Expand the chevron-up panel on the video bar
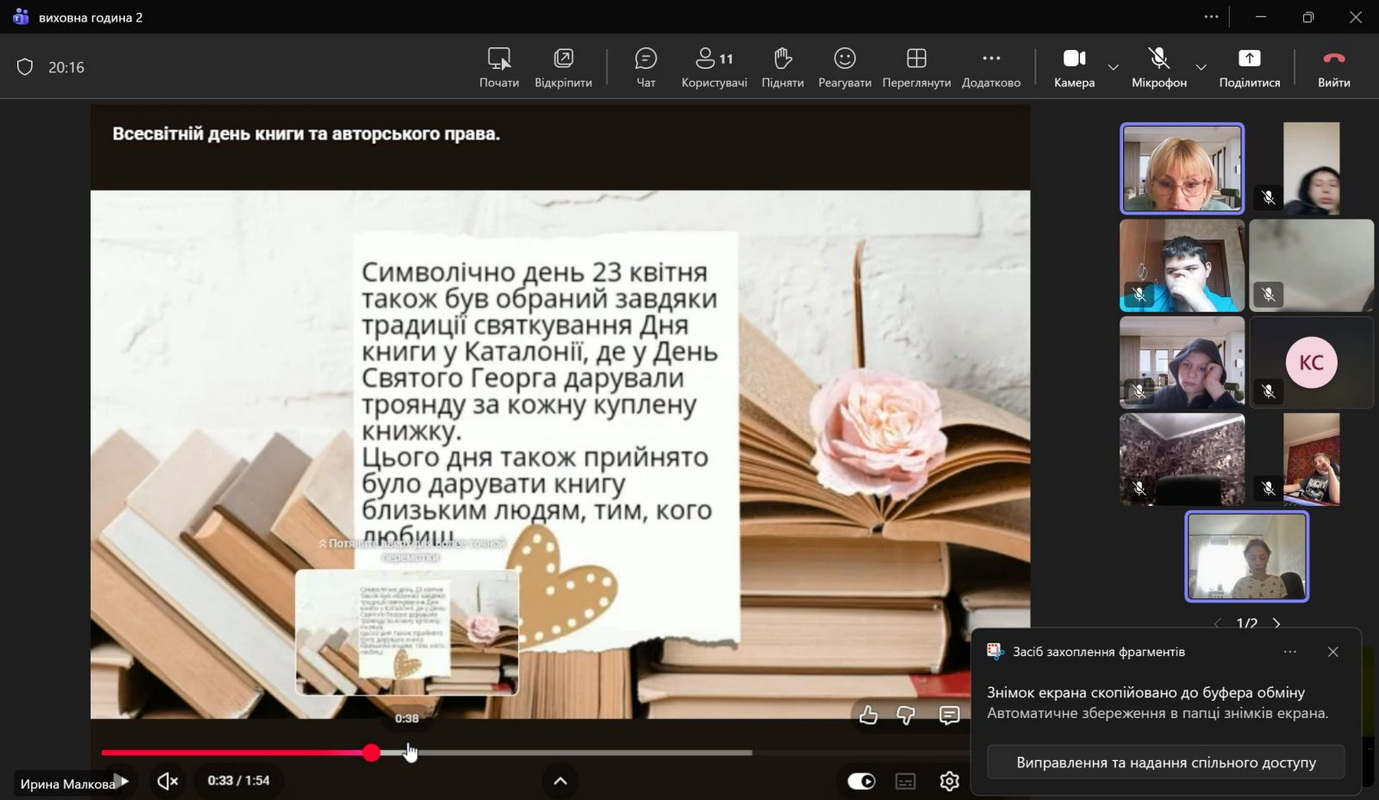 point(560,781)
